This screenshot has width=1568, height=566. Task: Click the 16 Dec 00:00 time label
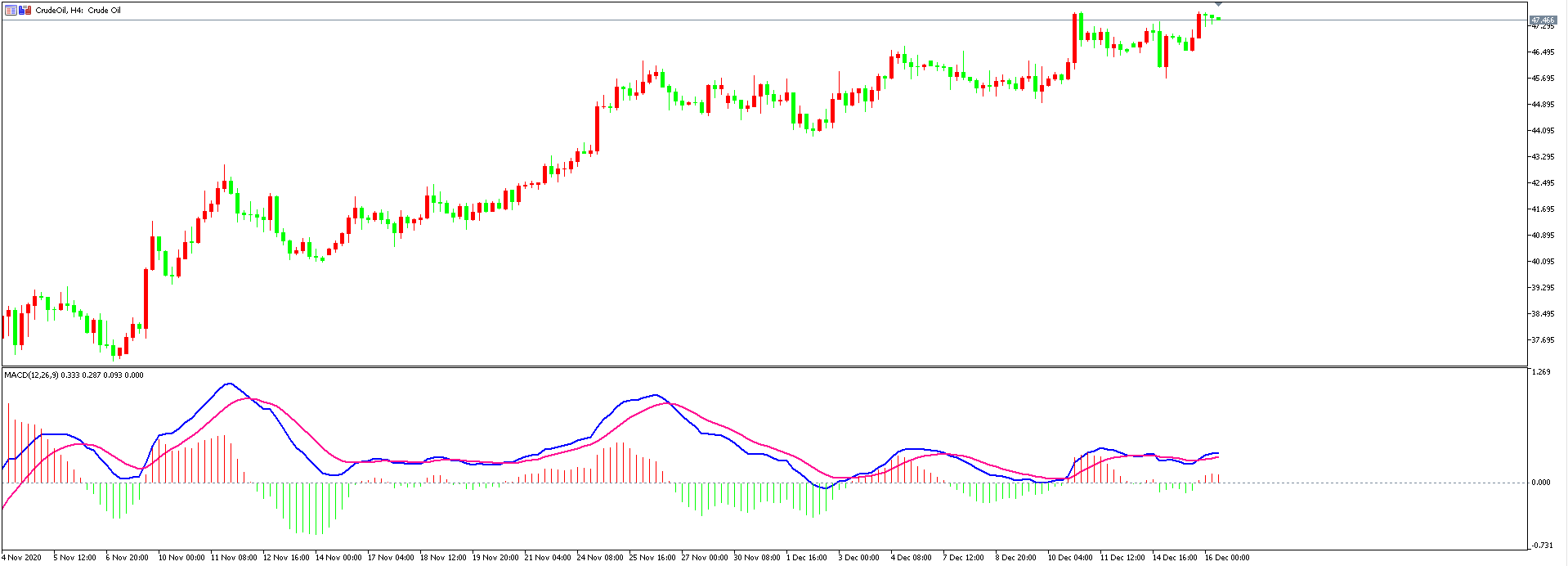(x=1227, y=558)
